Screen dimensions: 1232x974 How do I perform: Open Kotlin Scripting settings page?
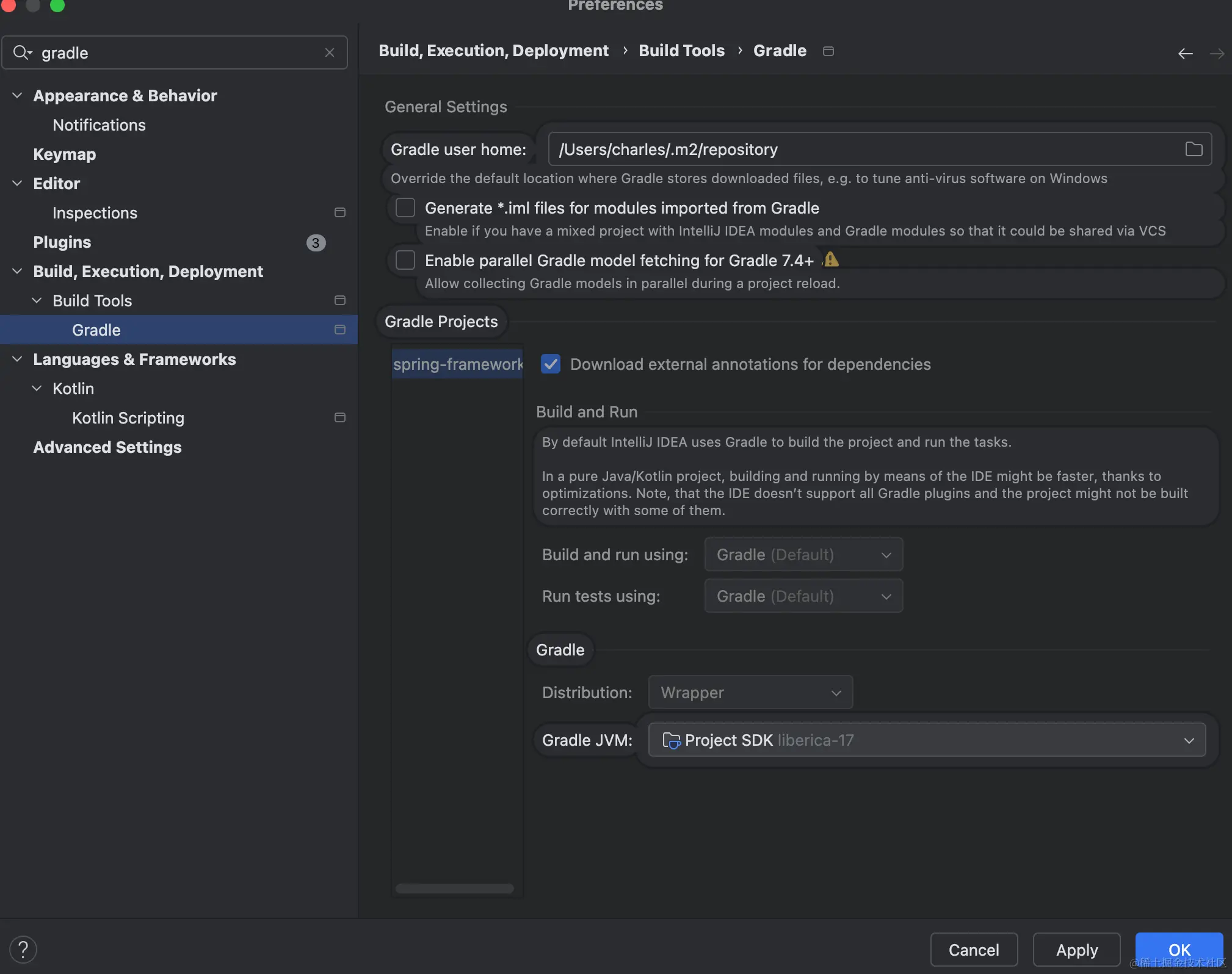[128, 418]
